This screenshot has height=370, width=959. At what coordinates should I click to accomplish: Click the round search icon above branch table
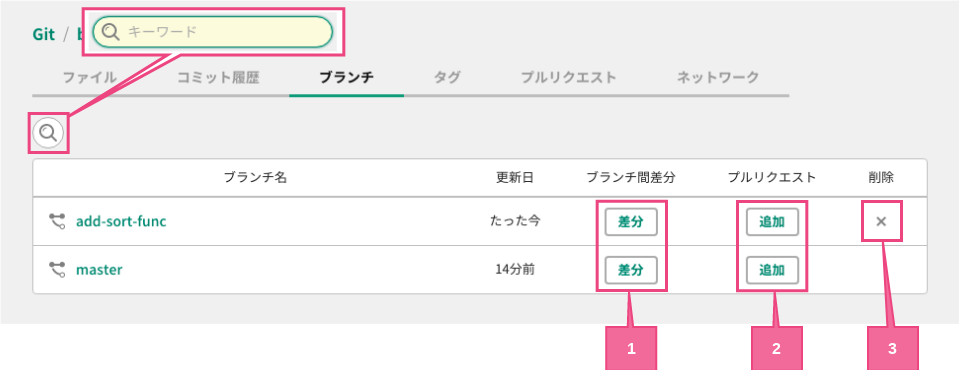coord(48,132)
